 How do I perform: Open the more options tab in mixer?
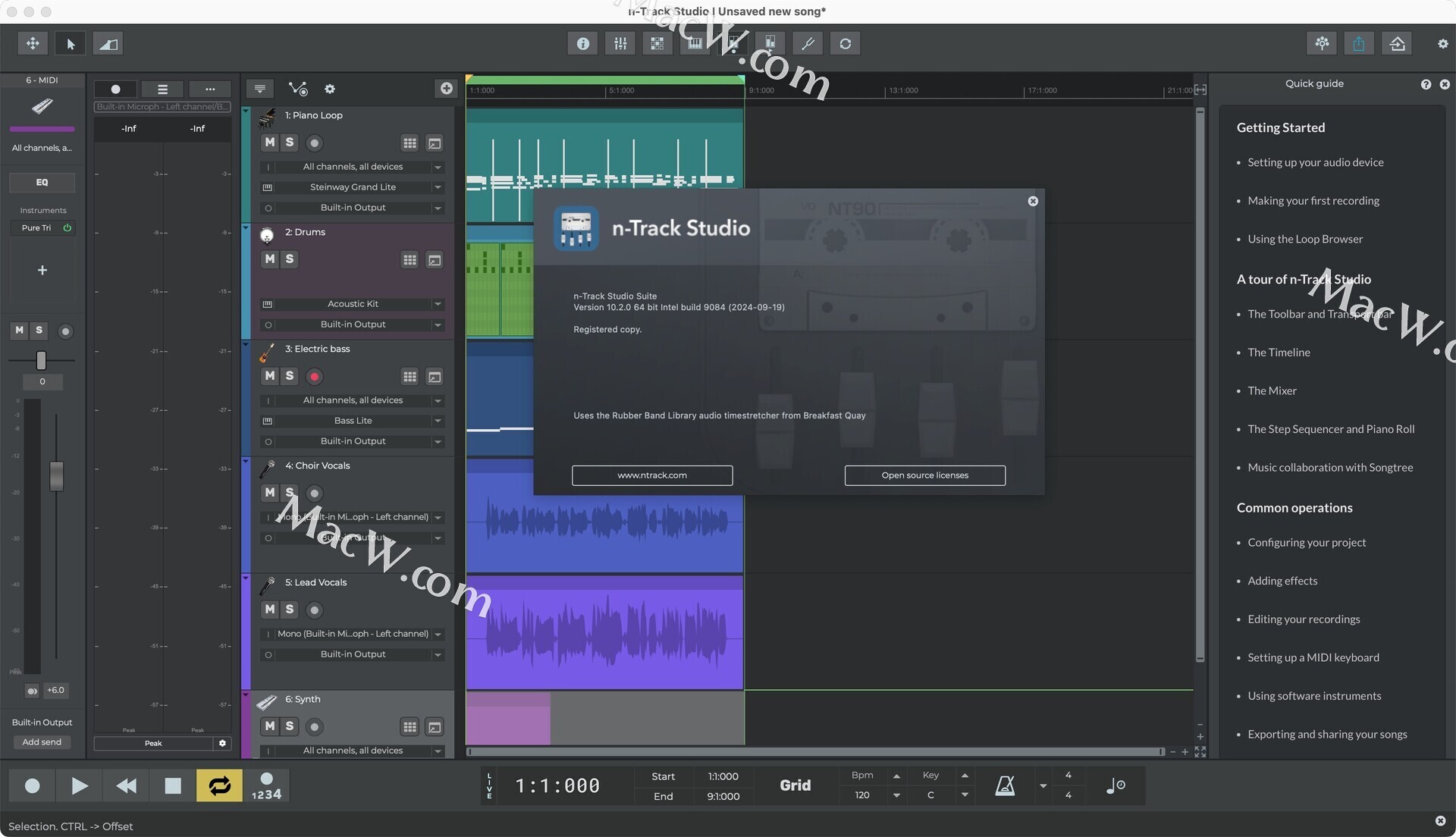tap(210, 89)
